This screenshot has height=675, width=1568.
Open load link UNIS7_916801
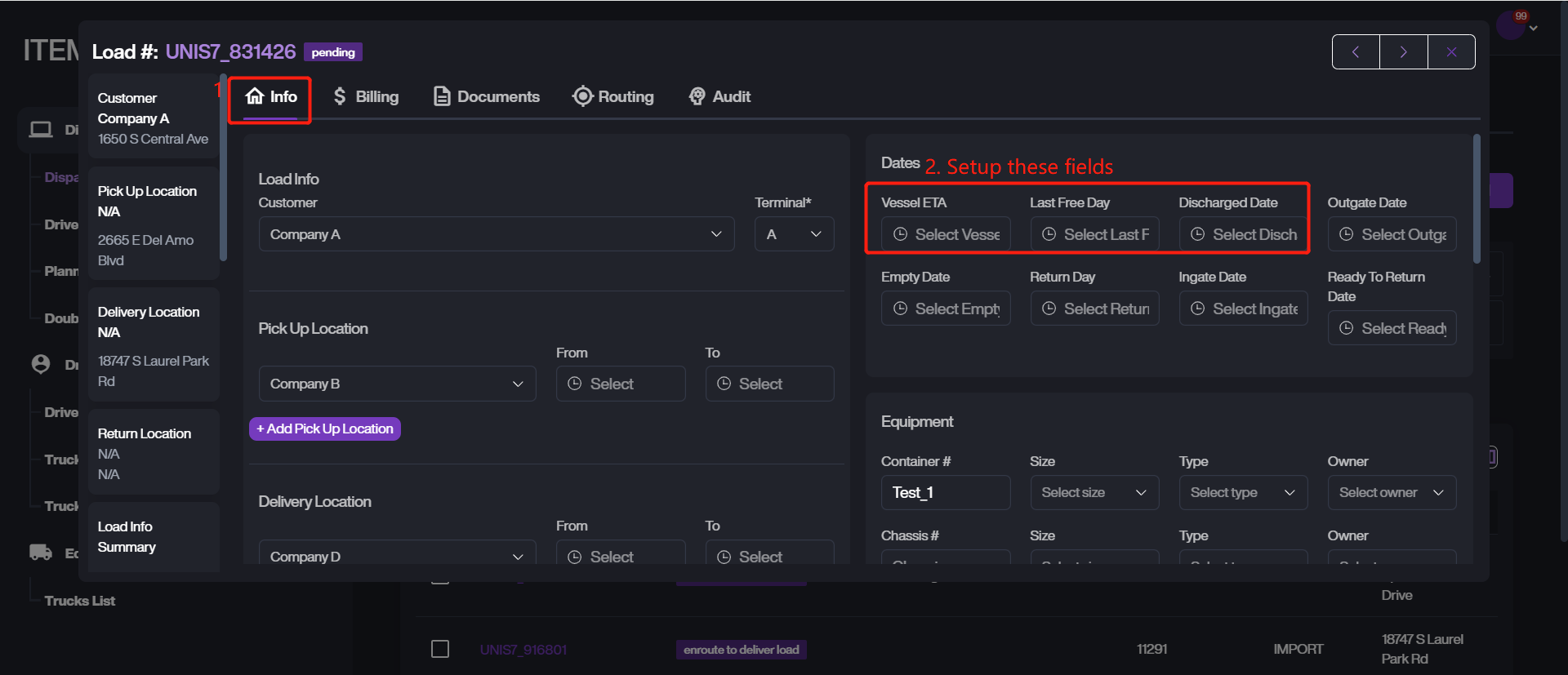[x=523, y=650]
